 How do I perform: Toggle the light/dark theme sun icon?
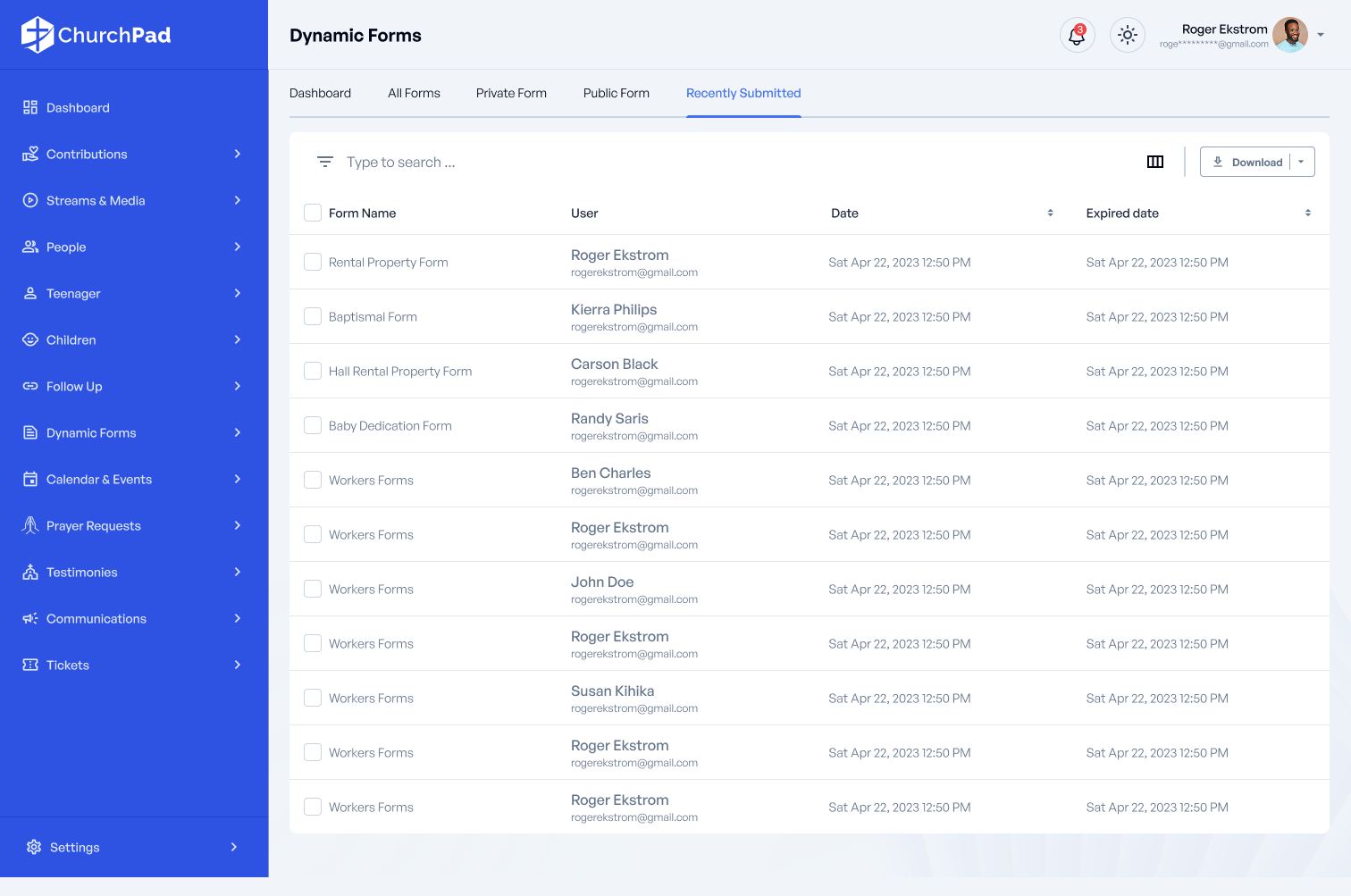(x=1127, y=36)
